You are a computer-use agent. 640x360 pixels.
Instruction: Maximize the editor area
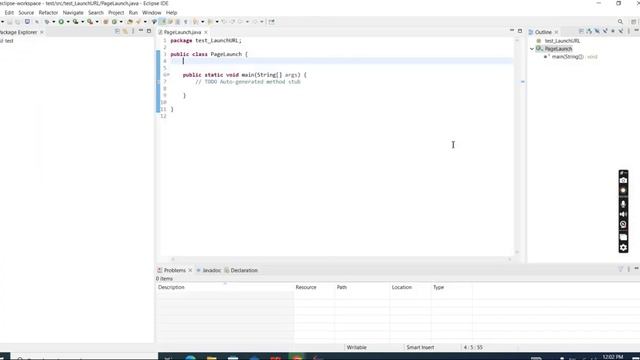520,31
